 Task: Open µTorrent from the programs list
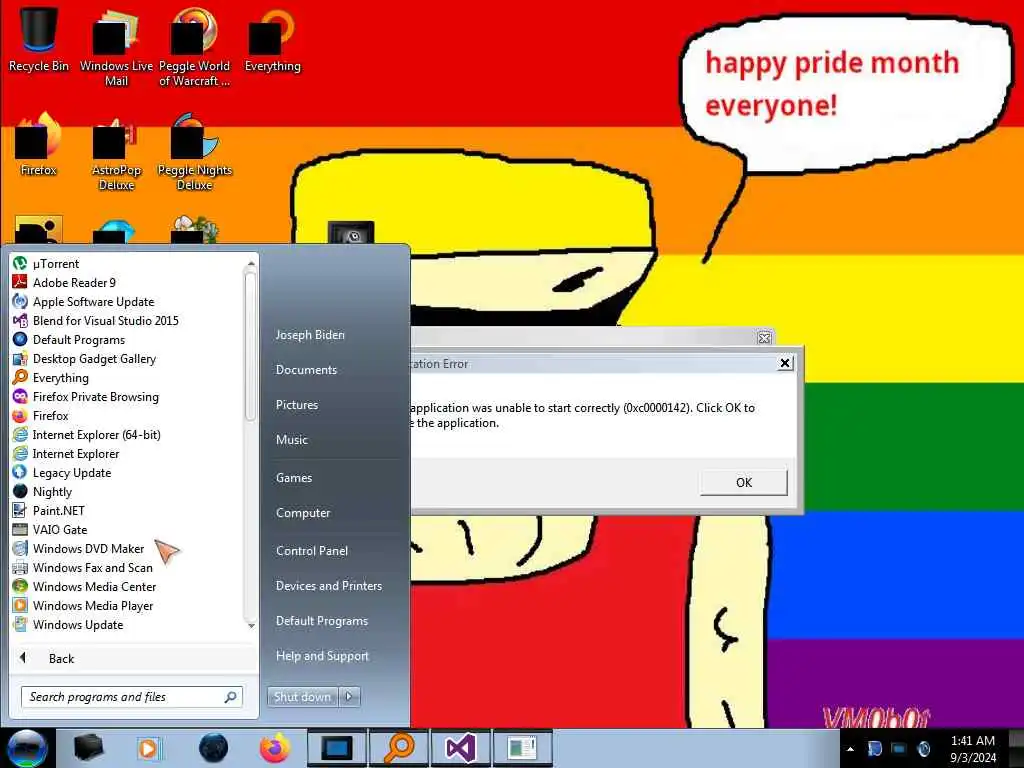(x=127, y=264)
